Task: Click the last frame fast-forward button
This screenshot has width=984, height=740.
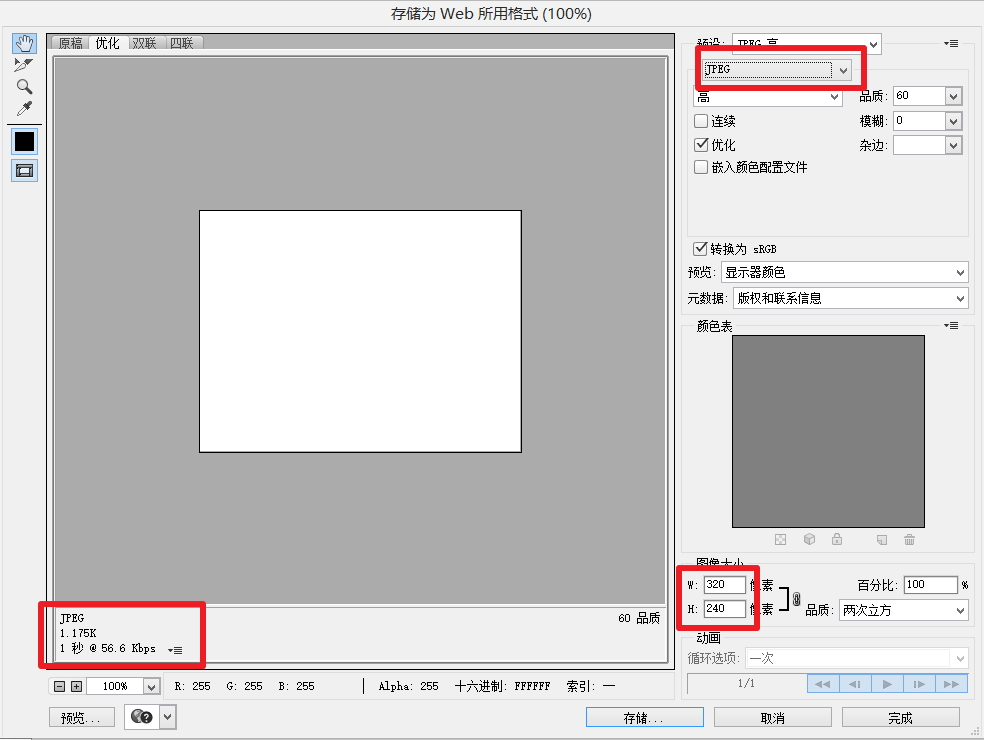Action: [x=951, y=684]
